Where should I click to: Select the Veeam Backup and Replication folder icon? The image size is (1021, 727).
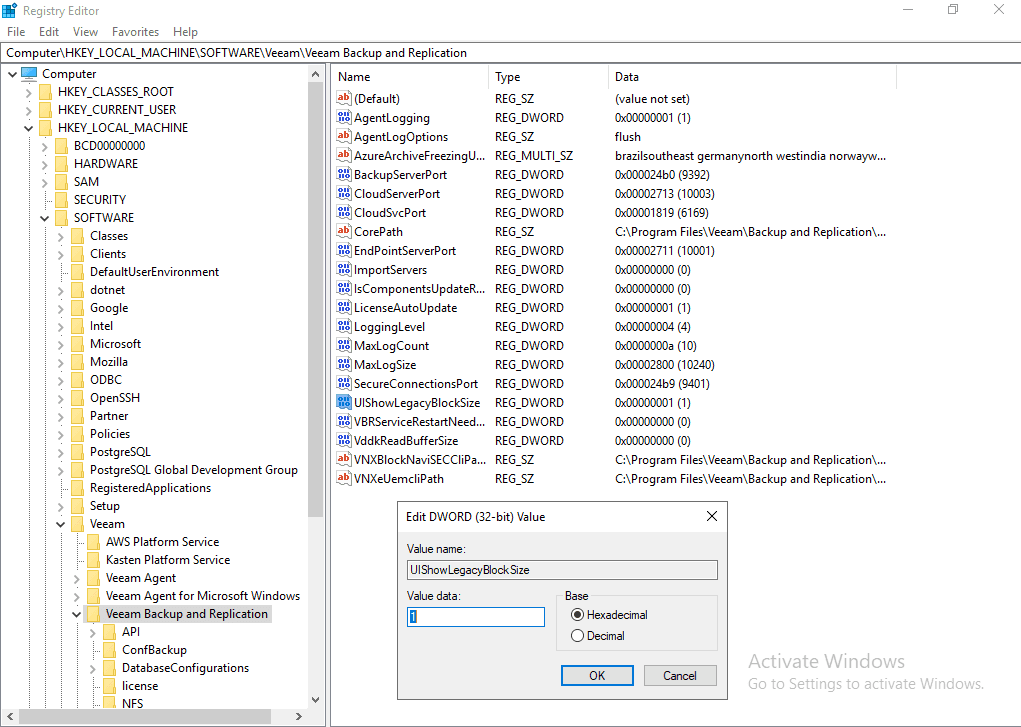[93, 614]
